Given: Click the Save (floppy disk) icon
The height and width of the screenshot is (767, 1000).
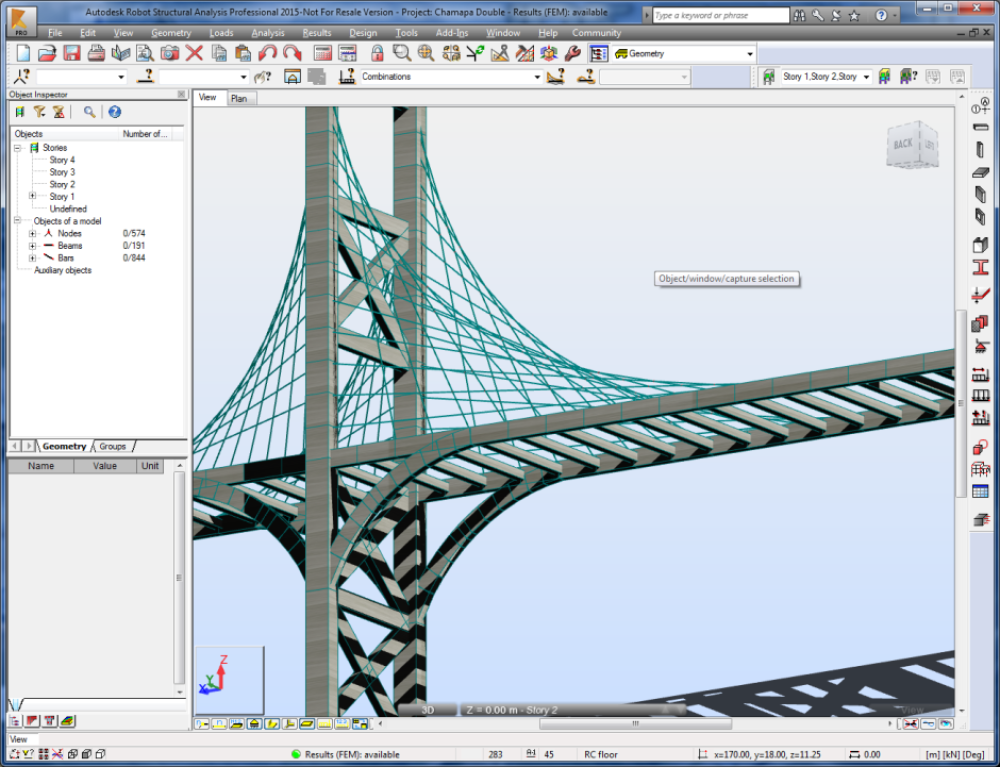Looking at the screenshot, I should point(72,53).
